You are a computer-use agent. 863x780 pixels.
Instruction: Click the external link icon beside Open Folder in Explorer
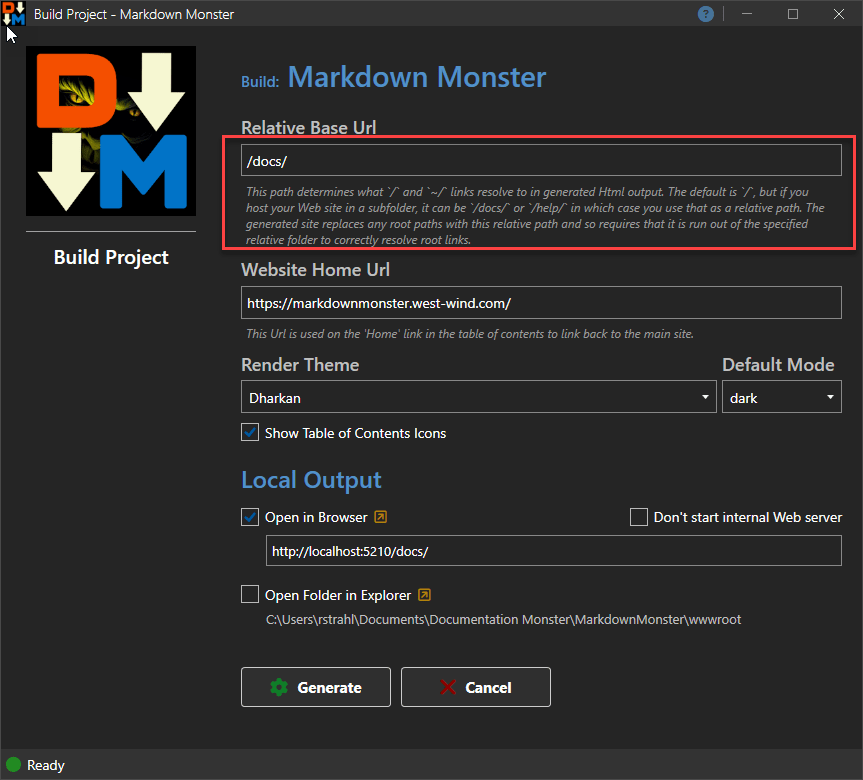click(x=423, y=594)
